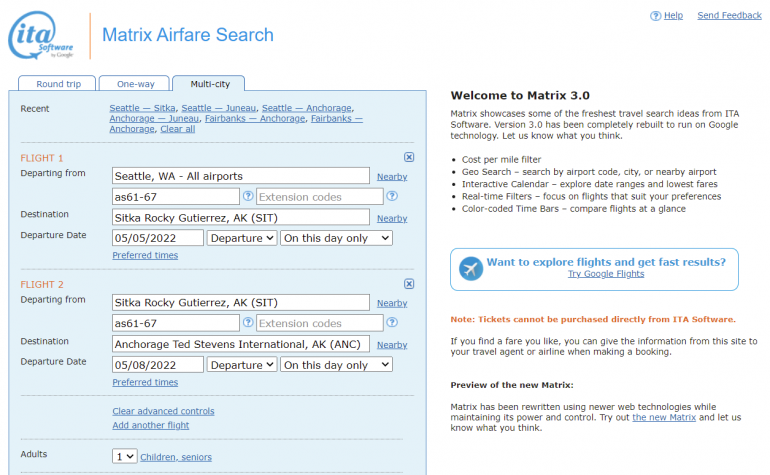Remove Flight 1 with its X icon

point(409,158)
